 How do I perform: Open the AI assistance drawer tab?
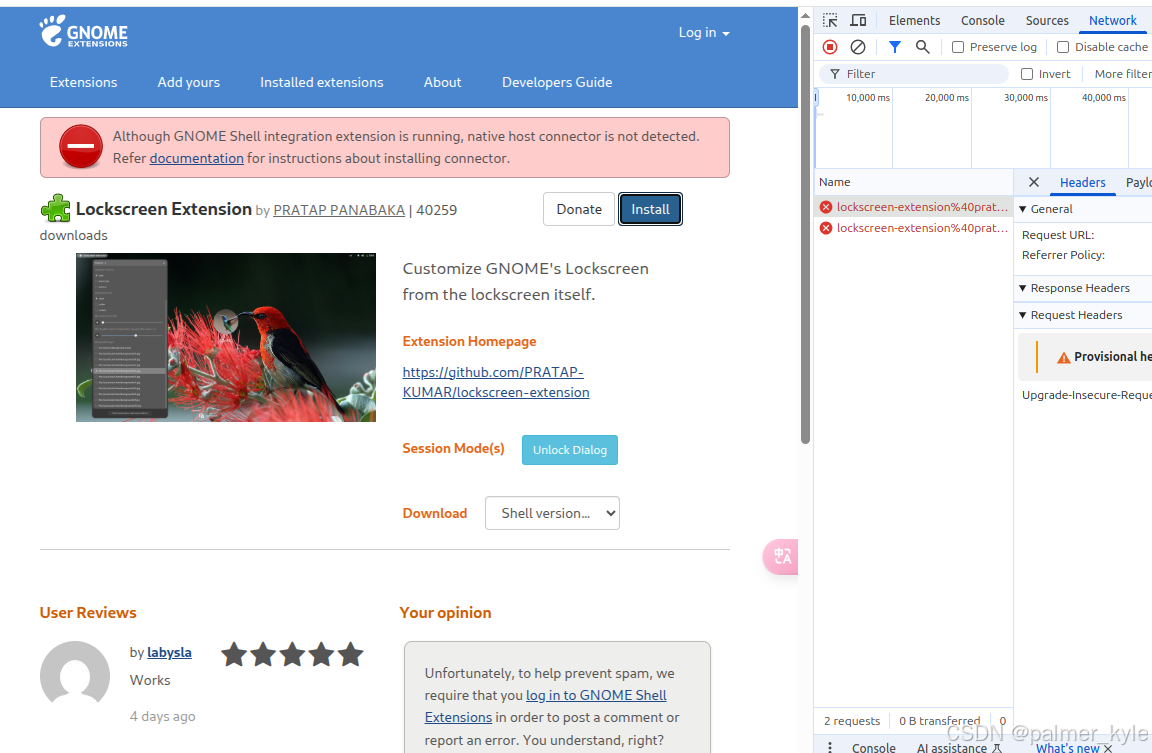(x=959, y=747)
